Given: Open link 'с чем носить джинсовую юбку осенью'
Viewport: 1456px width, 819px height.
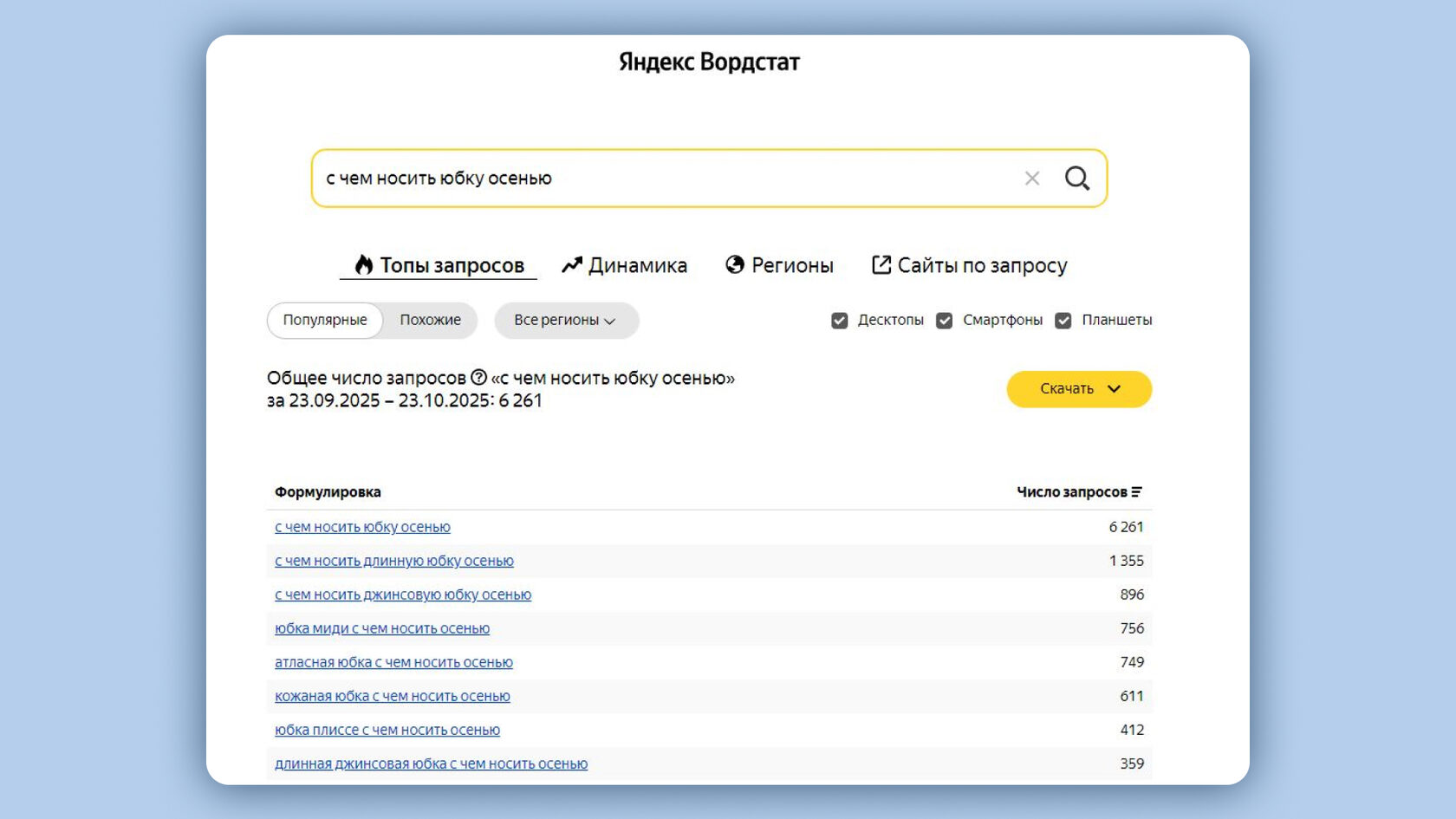Looking at the screenshot, I should coord(403,595).
